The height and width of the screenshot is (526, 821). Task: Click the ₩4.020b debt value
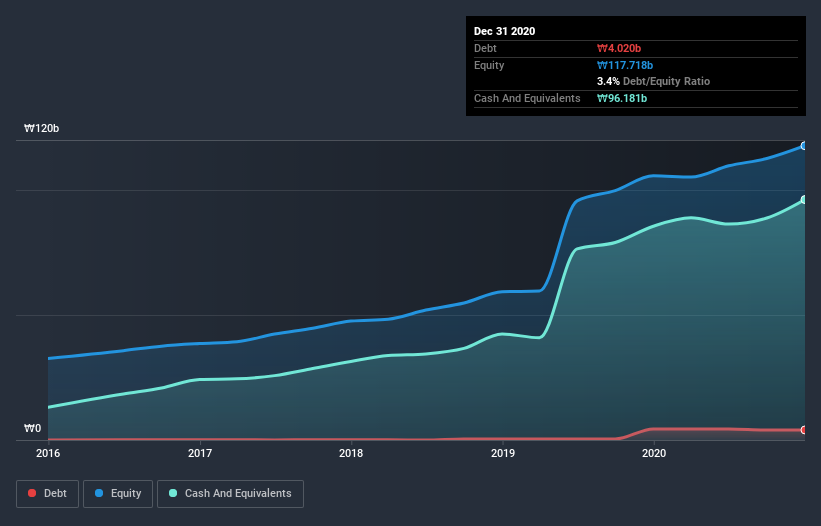tap(619, 48)
